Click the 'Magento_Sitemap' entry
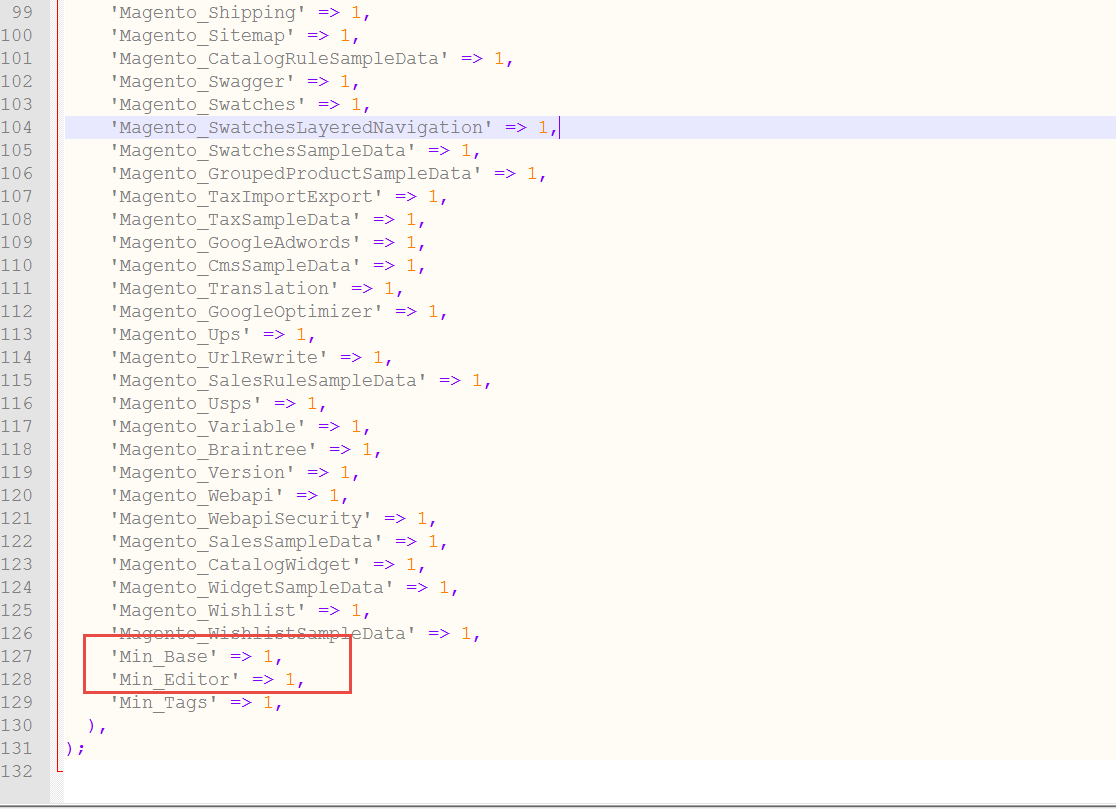 click(235, 36)
